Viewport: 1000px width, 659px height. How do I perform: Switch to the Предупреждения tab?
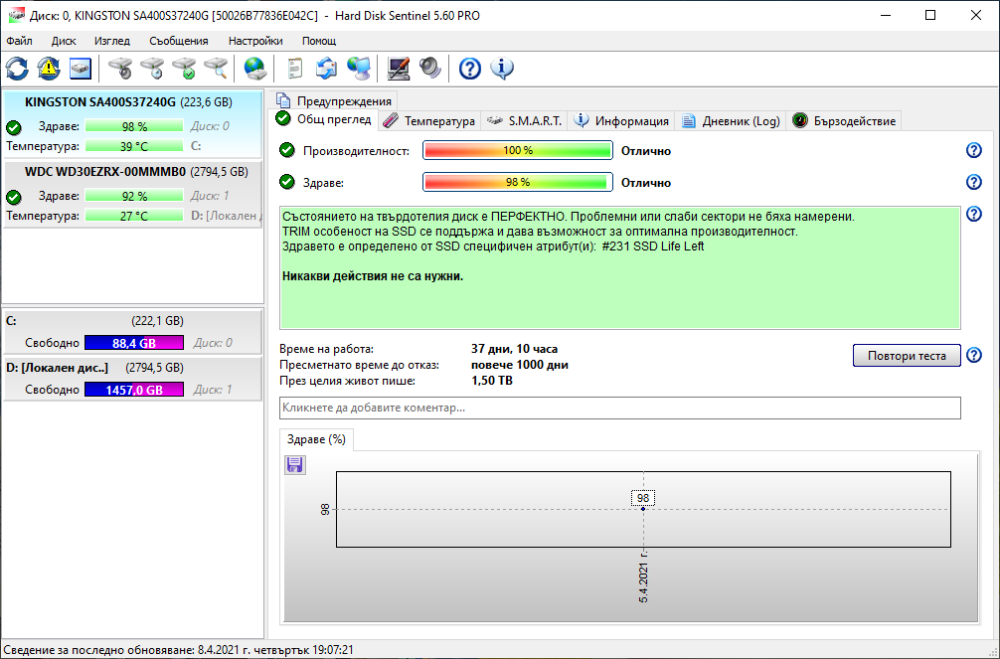pos(335,101)
